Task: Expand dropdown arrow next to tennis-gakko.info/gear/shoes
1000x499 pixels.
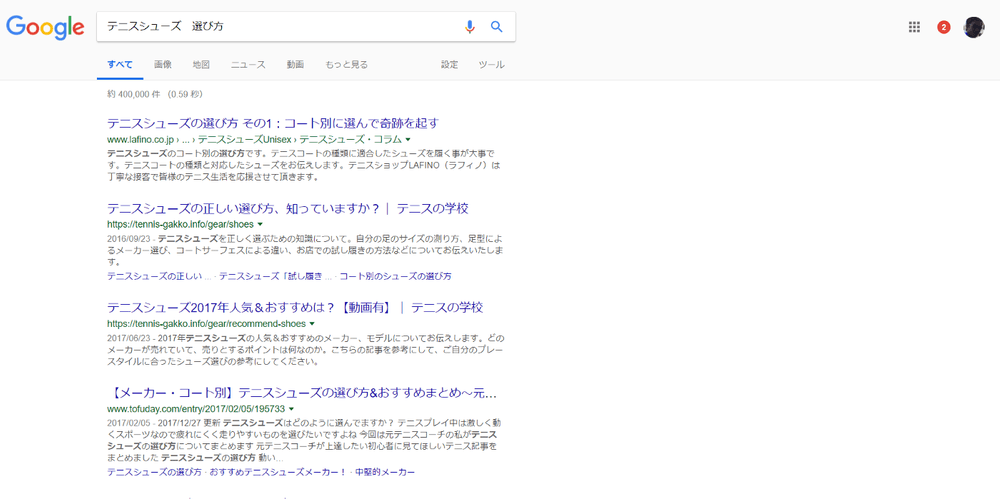Action: [x=260, y=225]
